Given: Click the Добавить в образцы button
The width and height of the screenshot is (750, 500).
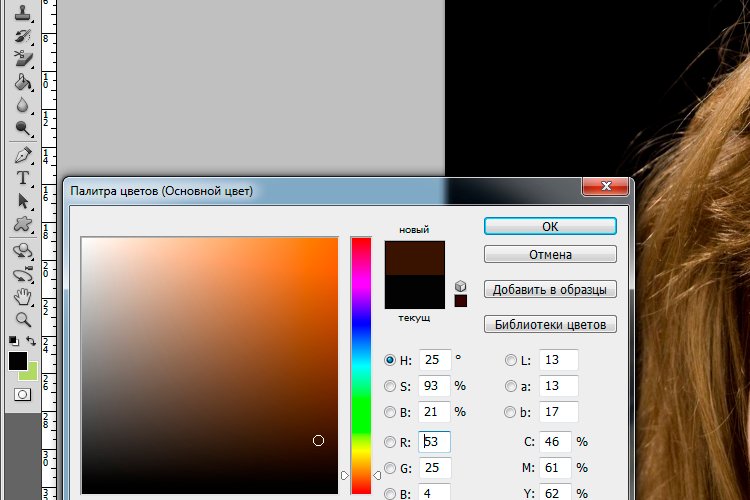Looking at the screenshot, I should 549,289.
